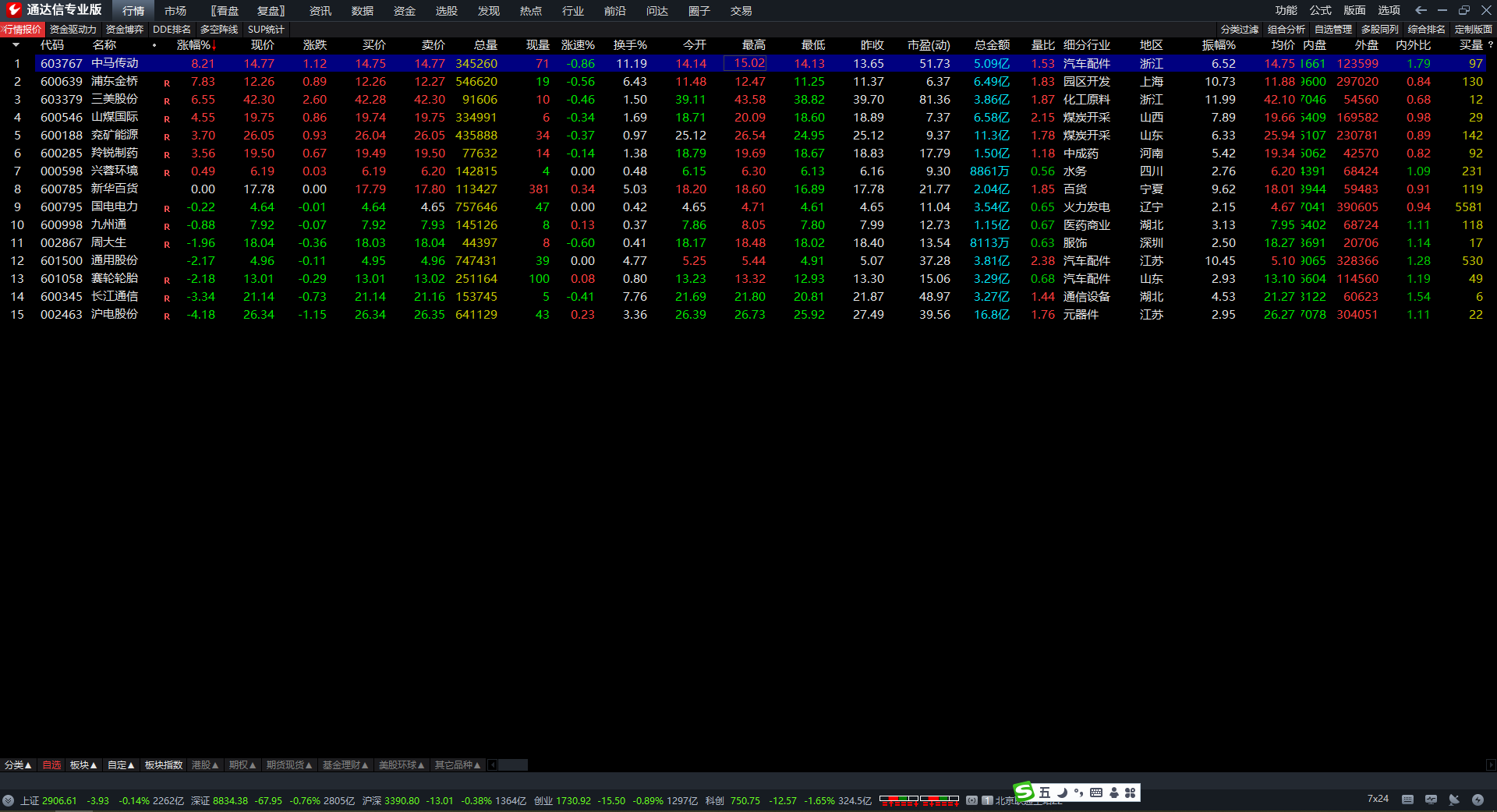Viewport: 1497px width, 812px height.
Task: Expand the 美股环球 bottom tab menu
Action: point(402,765)
